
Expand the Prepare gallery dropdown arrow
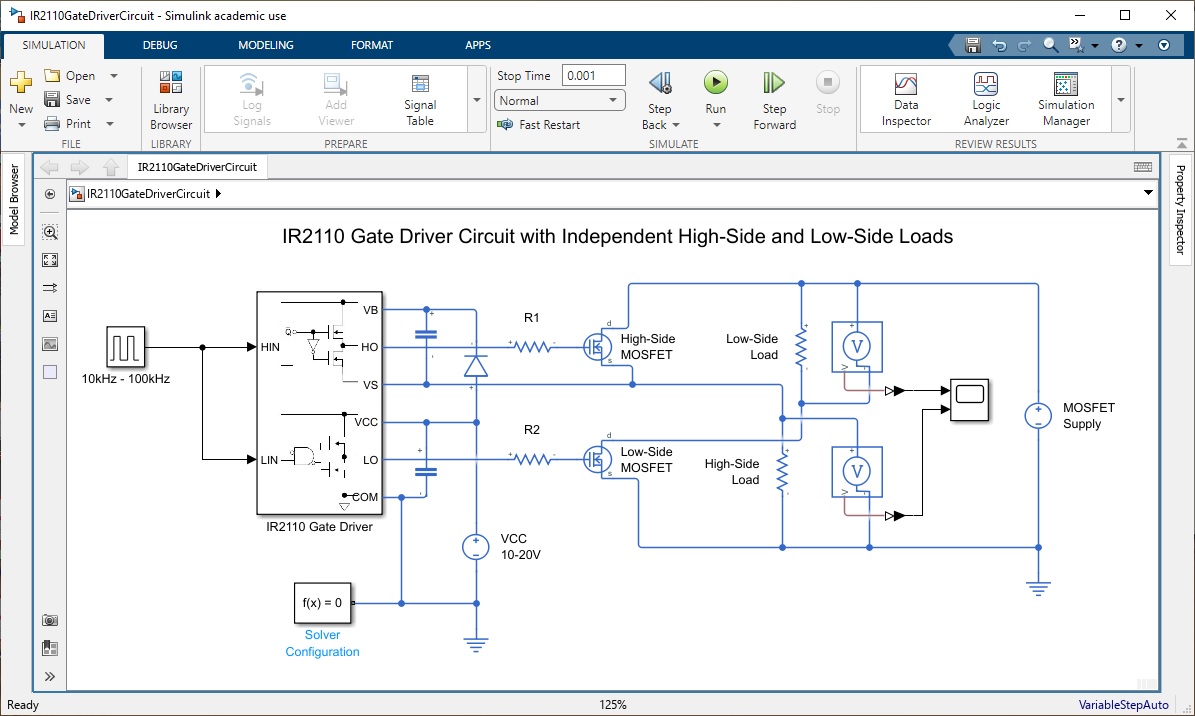476,100
